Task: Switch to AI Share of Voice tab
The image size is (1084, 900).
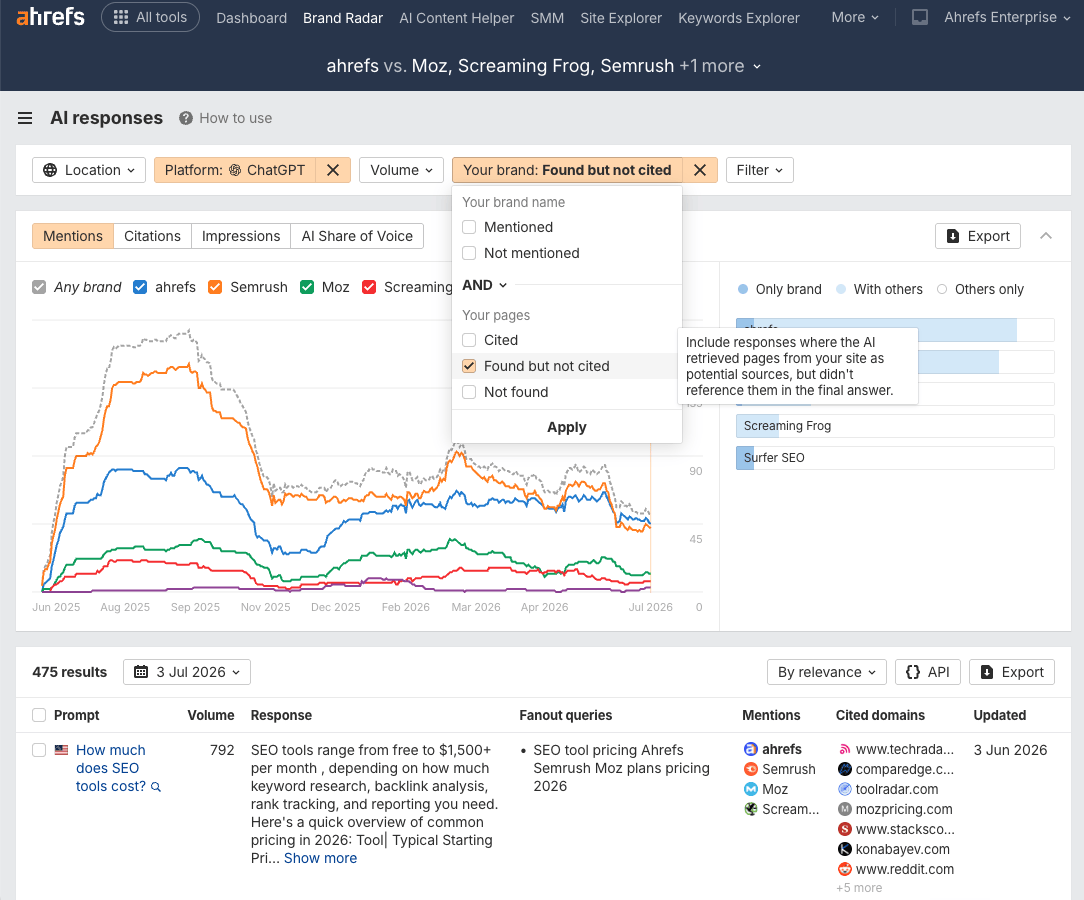Action: pyautogui.click(x=357, y=236)
